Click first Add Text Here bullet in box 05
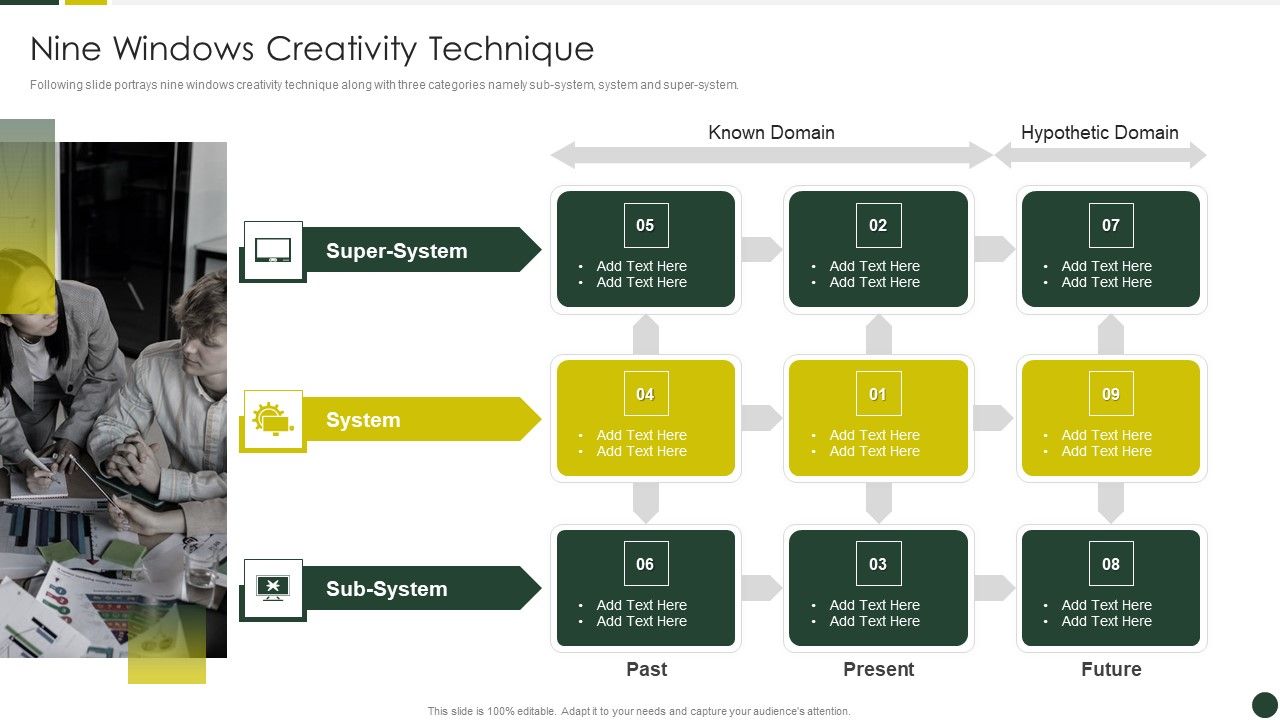Image resolution: width=1280 pixels, height=720 pixels. [641, 266]
